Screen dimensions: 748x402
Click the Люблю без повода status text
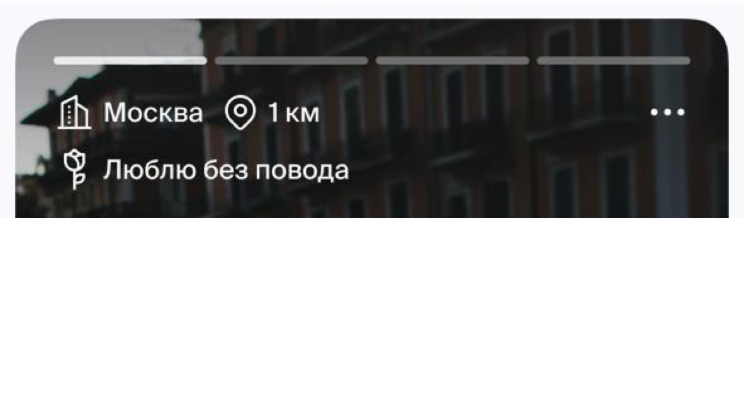226,170
